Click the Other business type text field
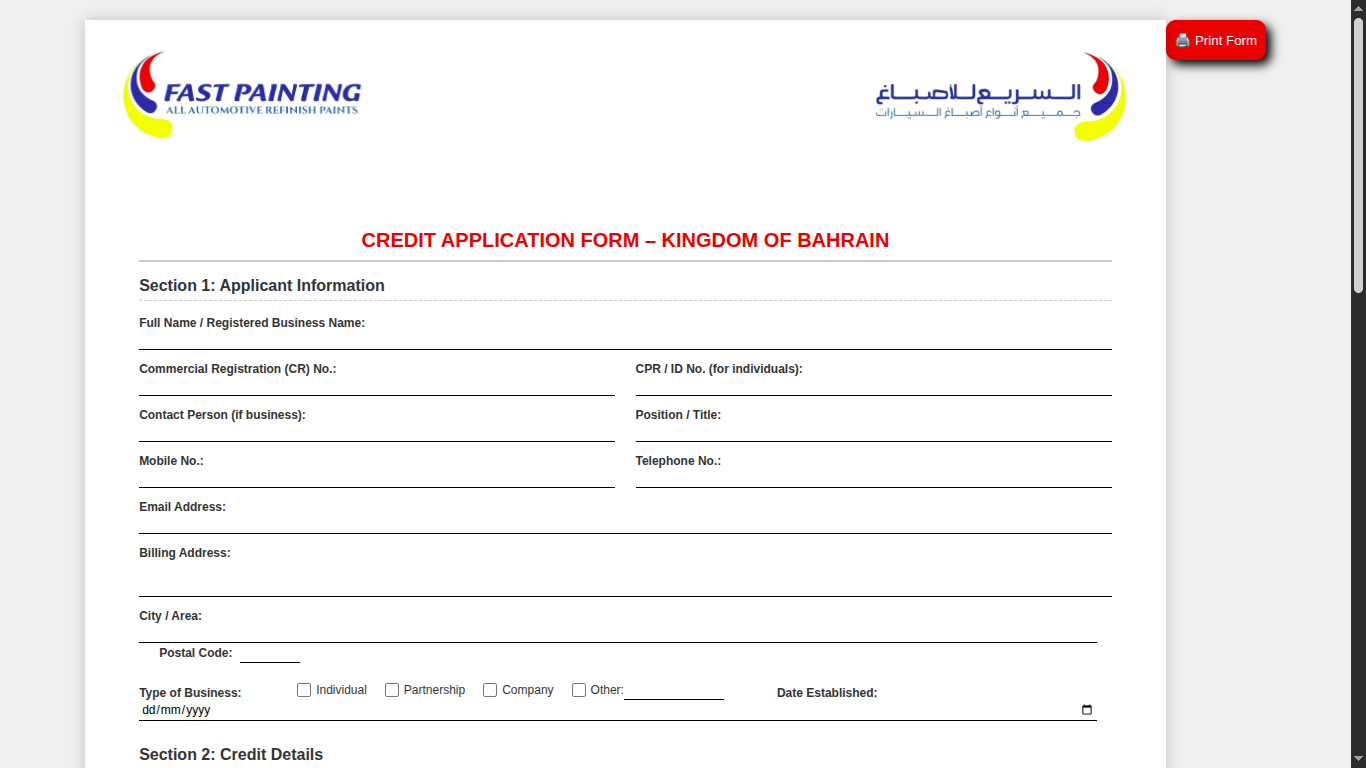 click(x=673, y=691)
